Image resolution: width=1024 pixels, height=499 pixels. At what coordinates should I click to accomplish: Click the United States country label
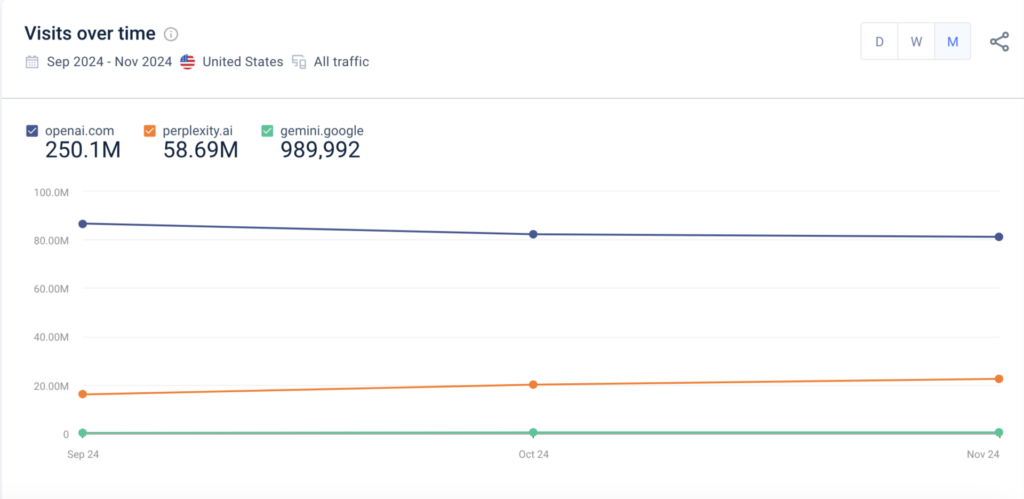(242, 62)
